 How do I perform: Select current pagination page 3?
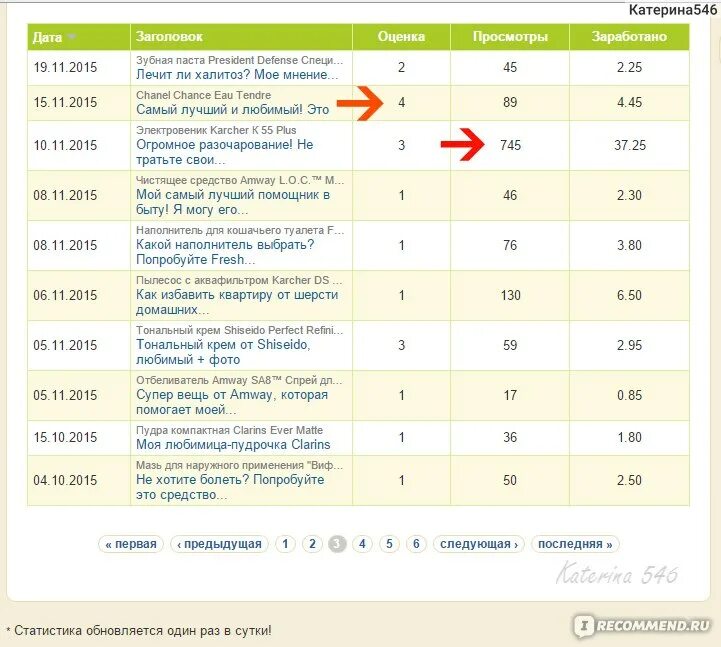[x=337, y=544]
